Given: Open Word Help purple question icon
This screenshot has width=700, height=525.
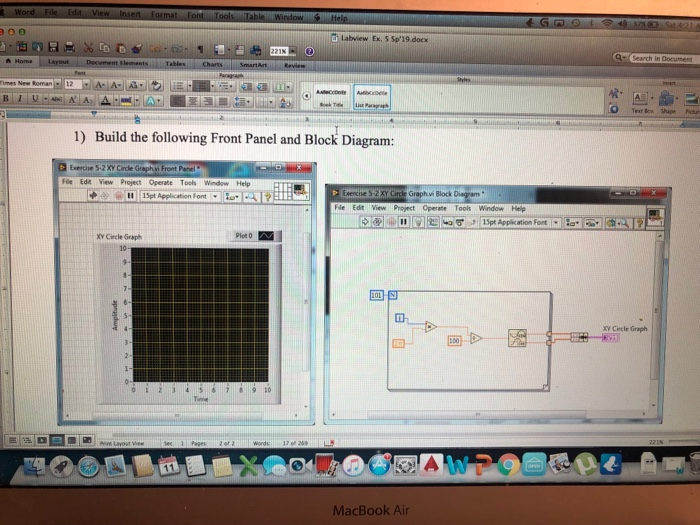Looking at the screenshot, I should pyautogui.click(x=309, y=51).
